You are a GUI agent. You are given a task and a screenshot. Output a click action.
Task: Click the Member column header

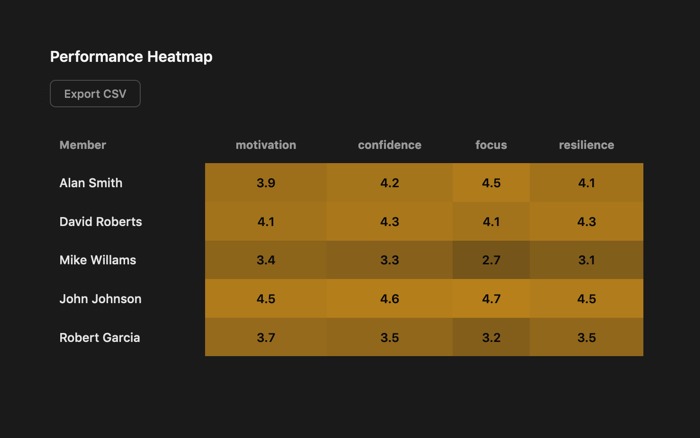point(83,145)
